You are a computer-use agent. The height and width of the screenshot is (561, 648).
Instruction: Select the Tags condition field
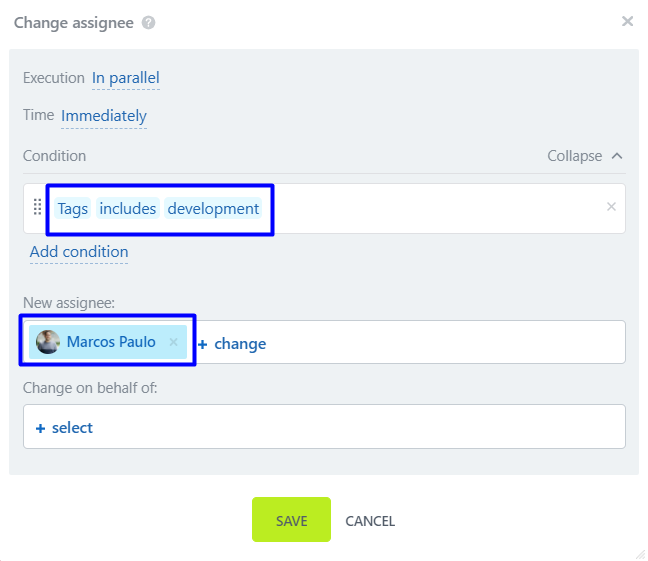[73, 209]
